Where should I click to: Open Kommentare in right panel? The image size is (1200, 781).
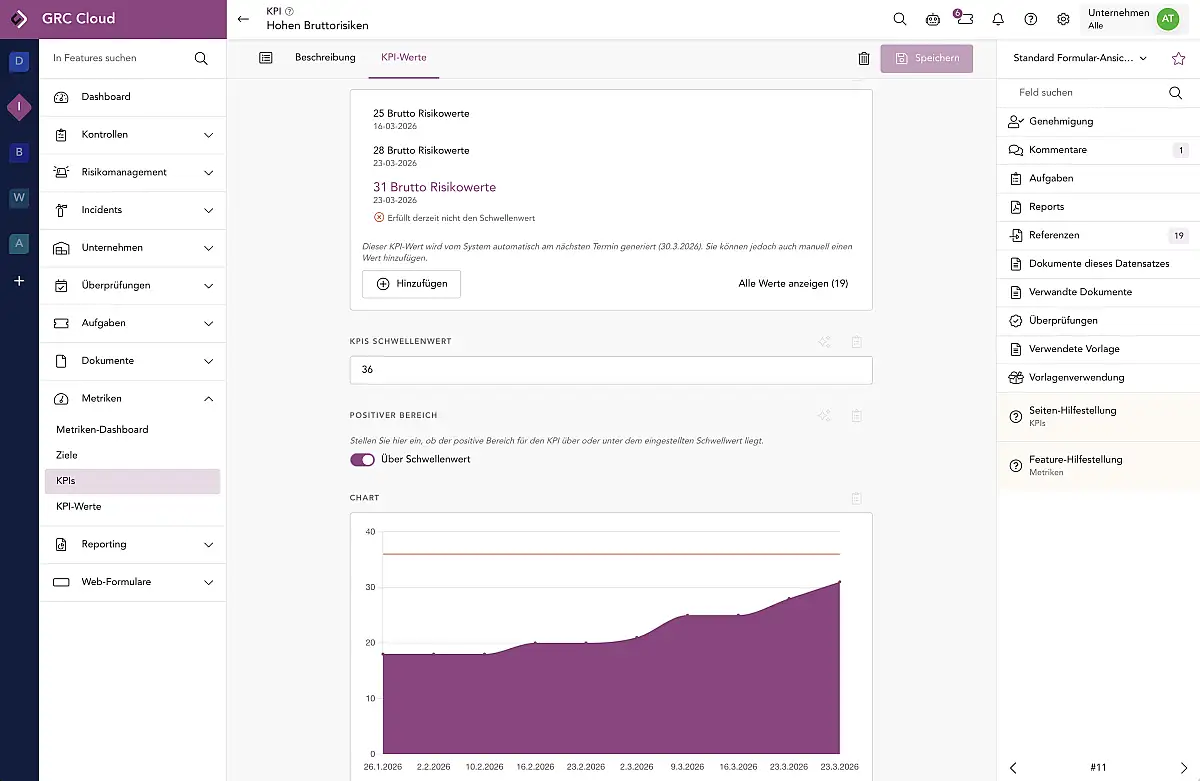pyautogui.click(x=1057, y=150)
